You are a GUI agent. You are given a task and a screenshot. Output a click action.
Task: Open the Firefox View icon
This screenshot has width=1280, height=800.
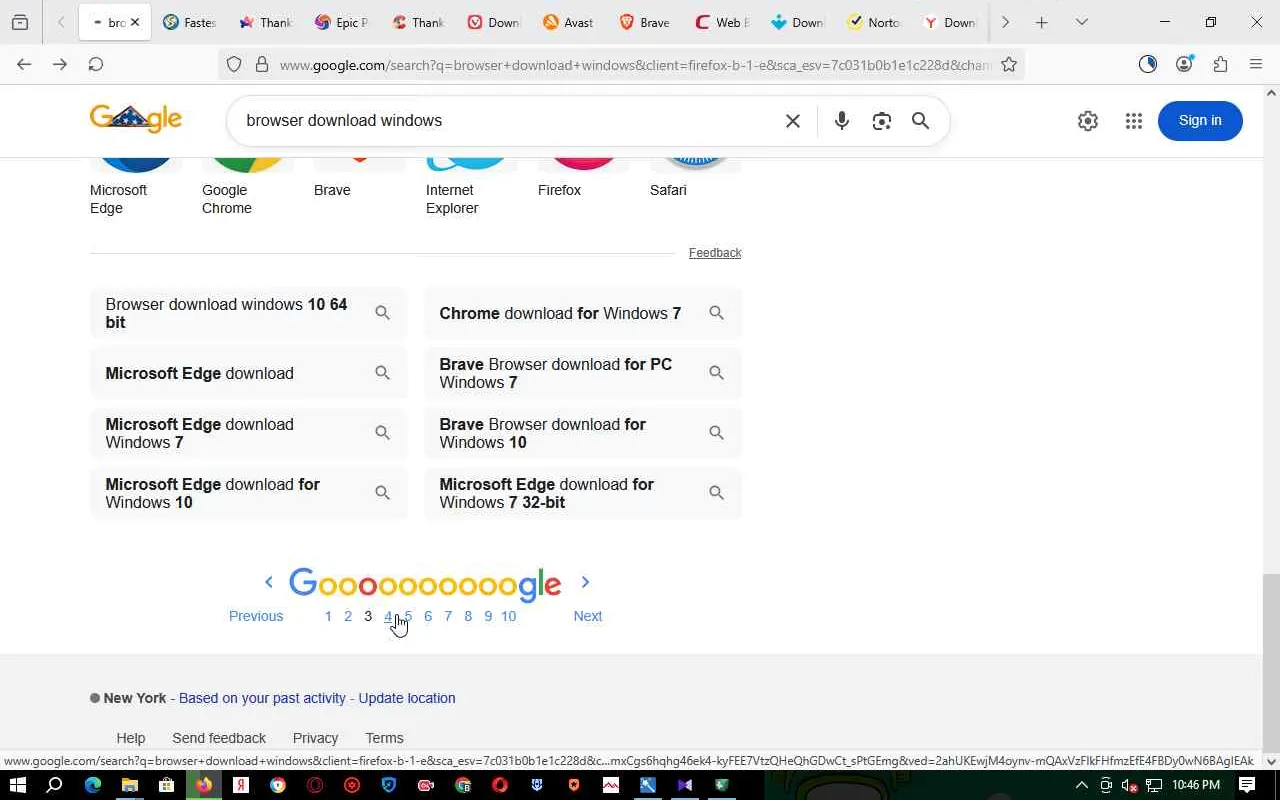pyautogui.click(x=20, y=22)
